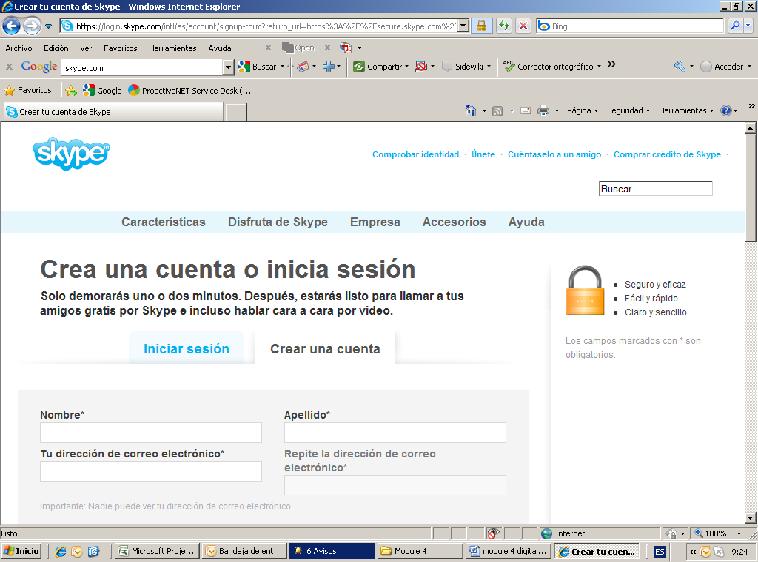The height and width of the screenshot is (562, 758).
Task: Open Empresa in Skype navigation
Action: point(375,222)
